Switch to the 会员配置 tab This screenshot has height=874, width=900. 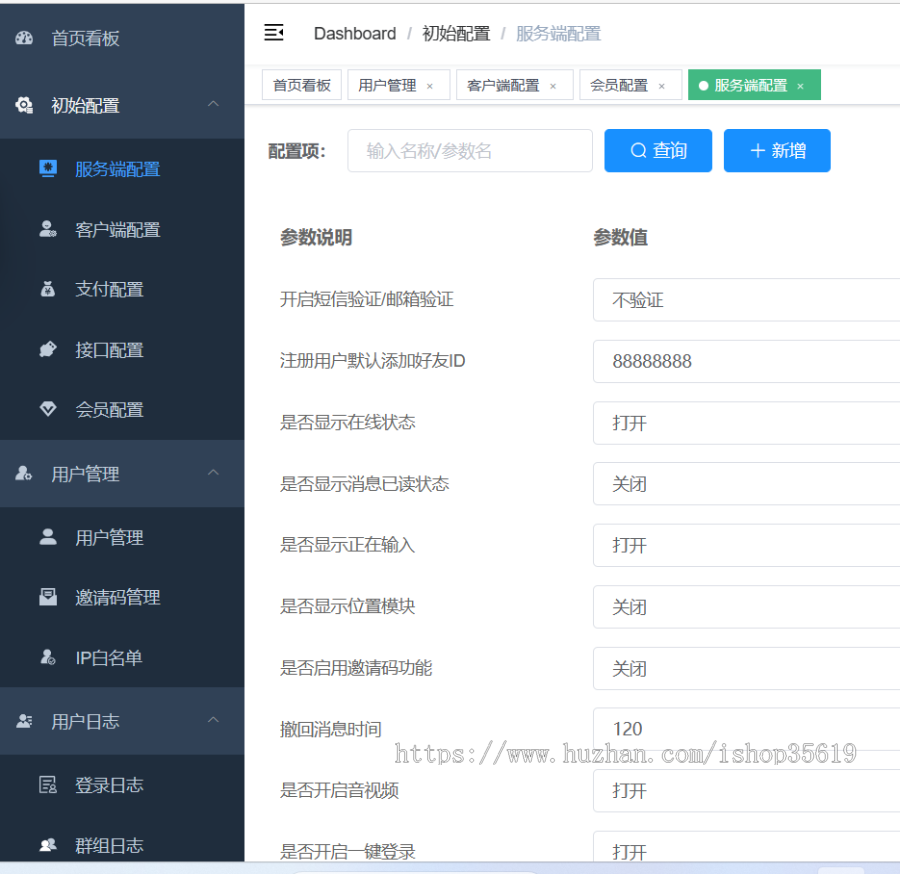(x=630, y=85)
